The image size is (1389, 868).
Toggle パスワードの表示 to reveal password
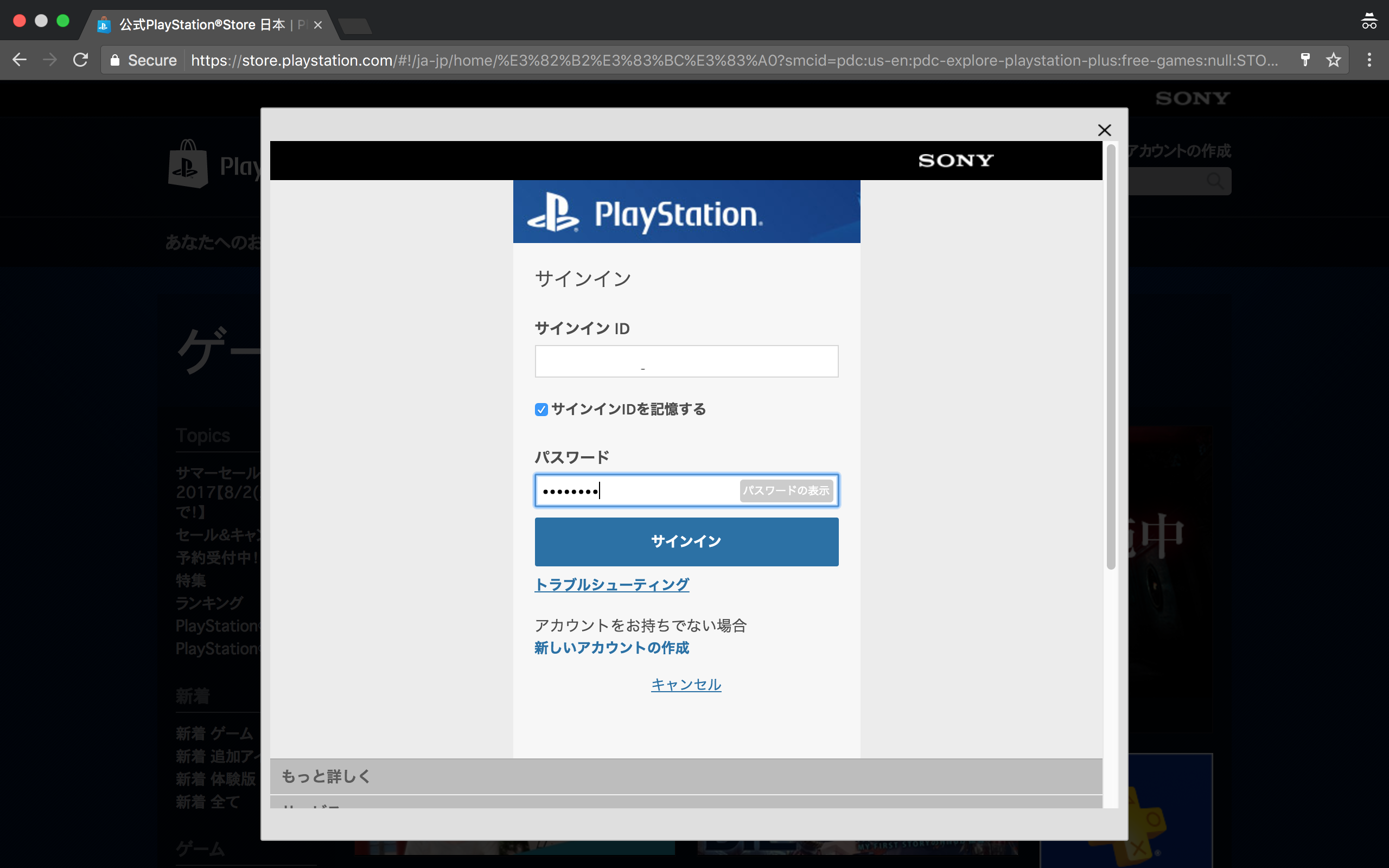click(x=786, y=491)
